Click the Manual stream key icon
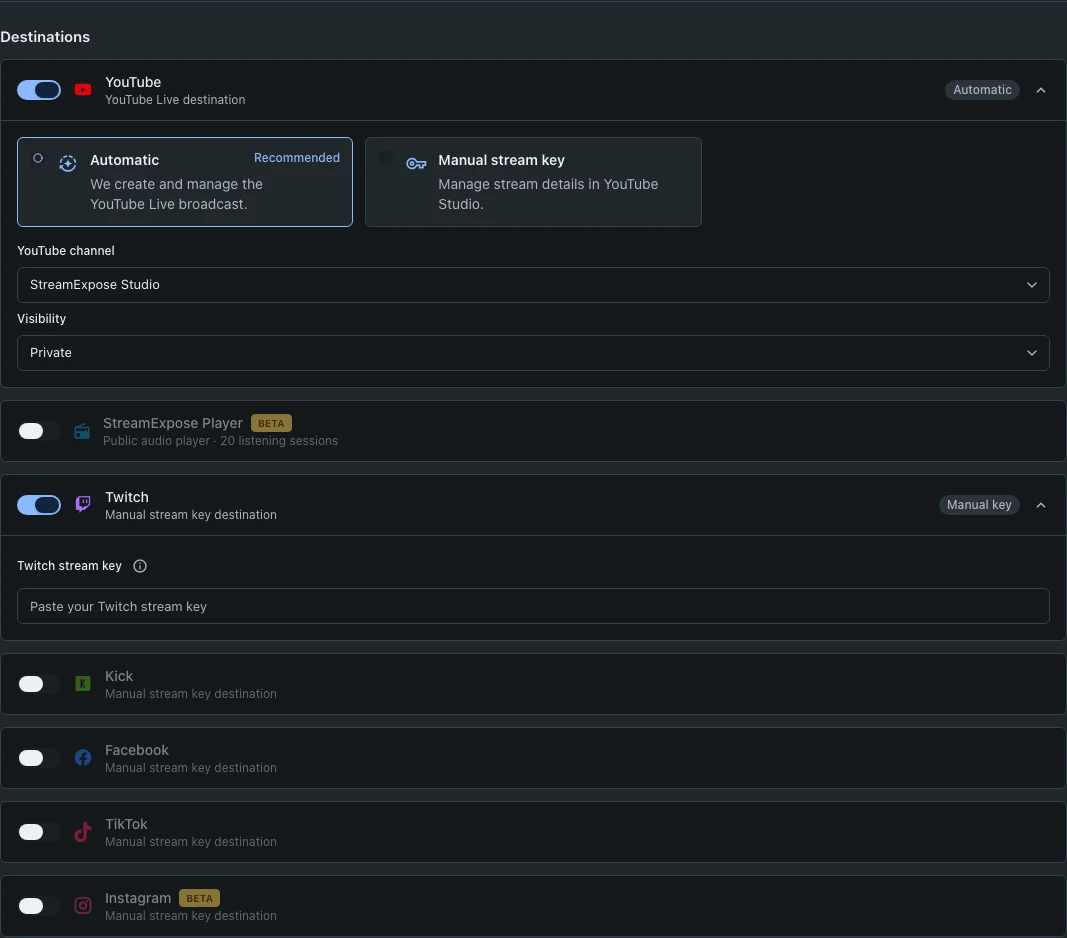The image size is (1067, 938). click(x=416, y=163)
